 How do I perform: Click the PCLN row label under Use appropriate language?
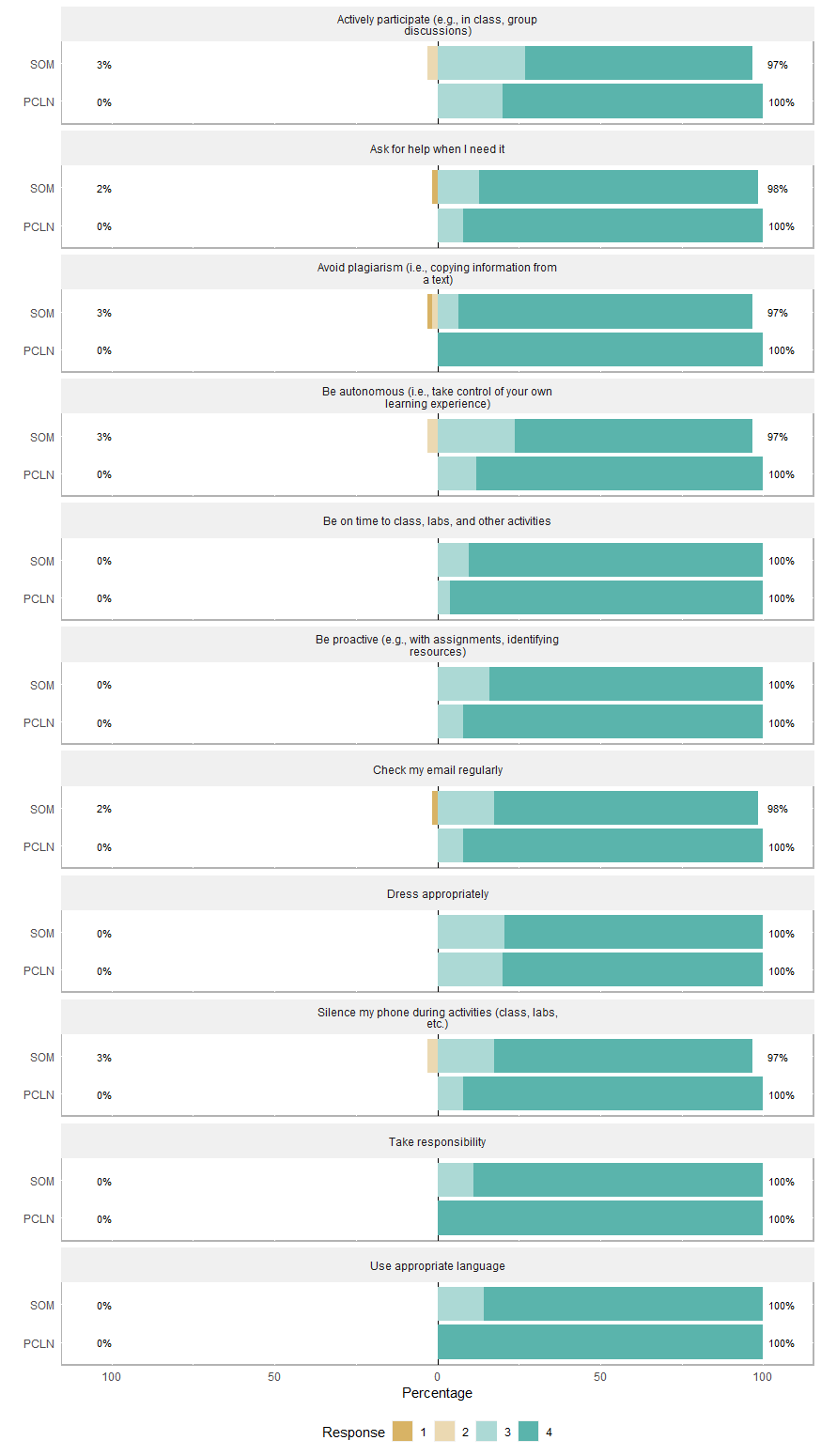[x=39, y=1343]
